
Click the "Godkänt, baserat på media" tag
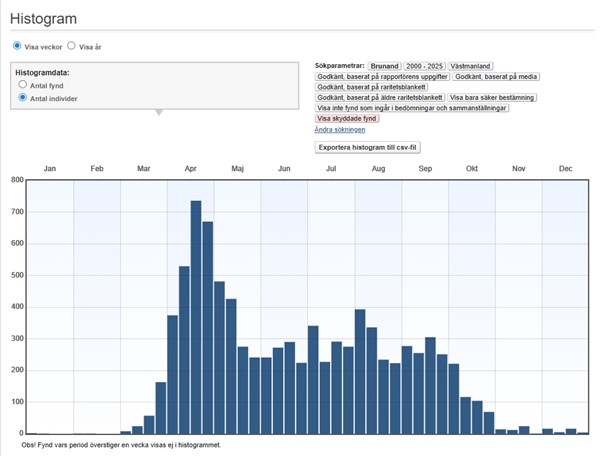pyautogui.click(x=496, y=76)
